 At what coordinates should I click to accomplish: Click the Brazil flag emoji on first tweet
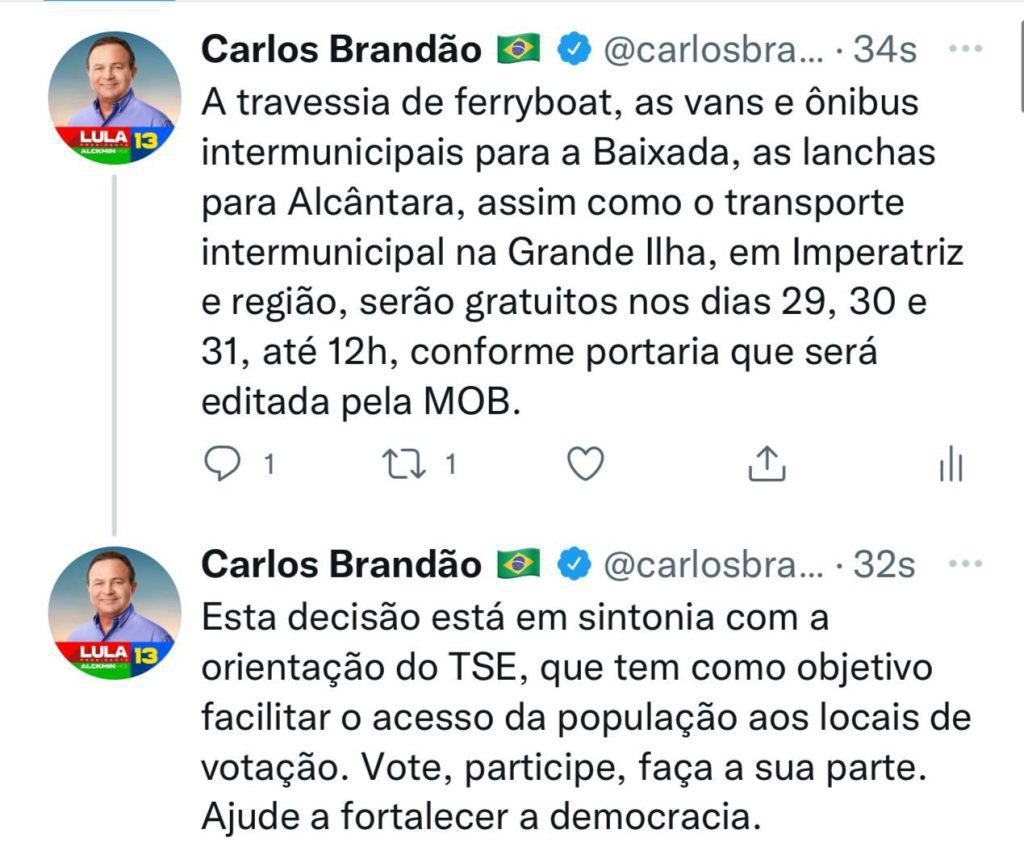(x=518, y=49)
